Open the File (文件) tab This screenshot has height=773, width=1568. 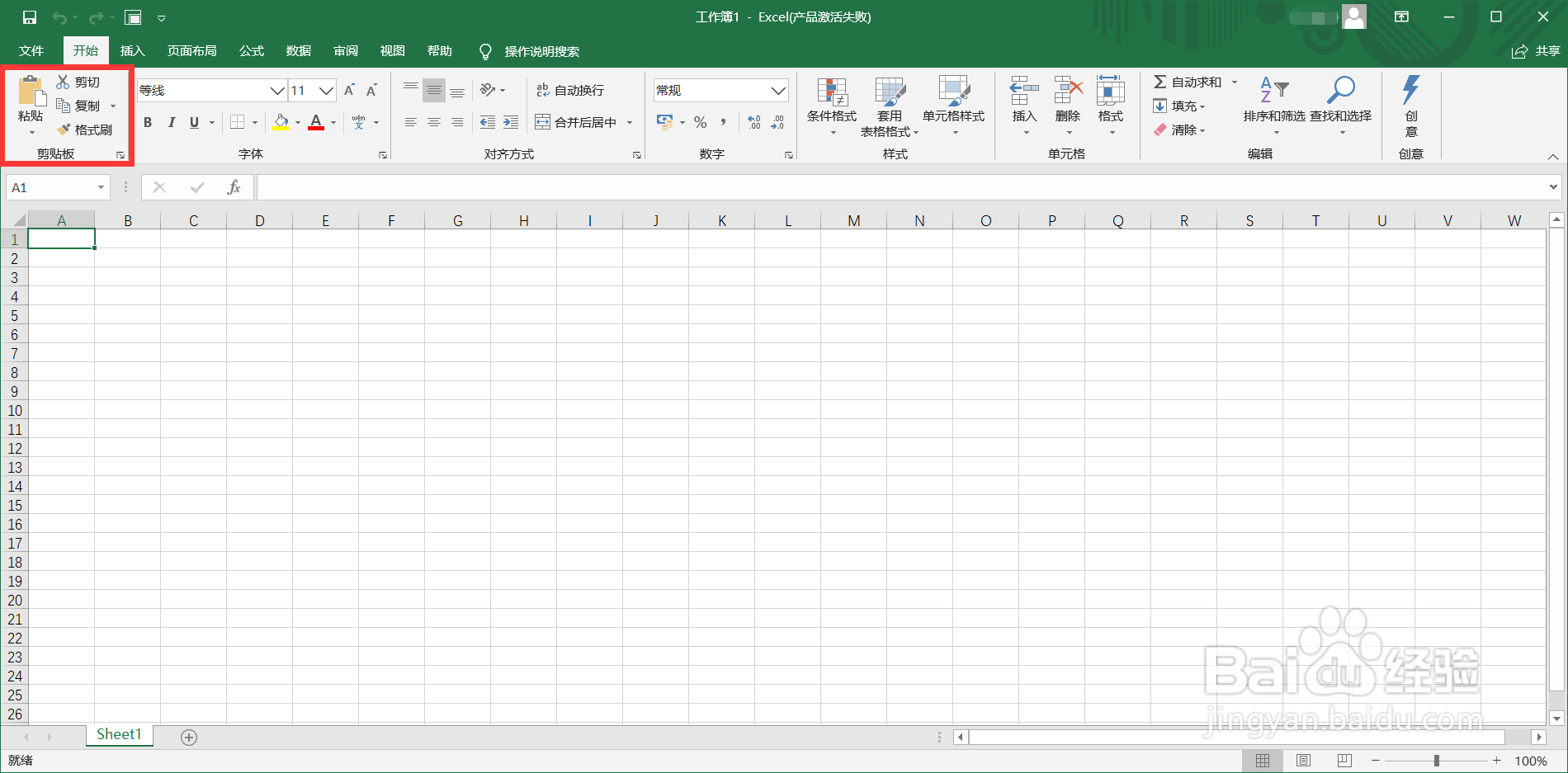[31, 51]
